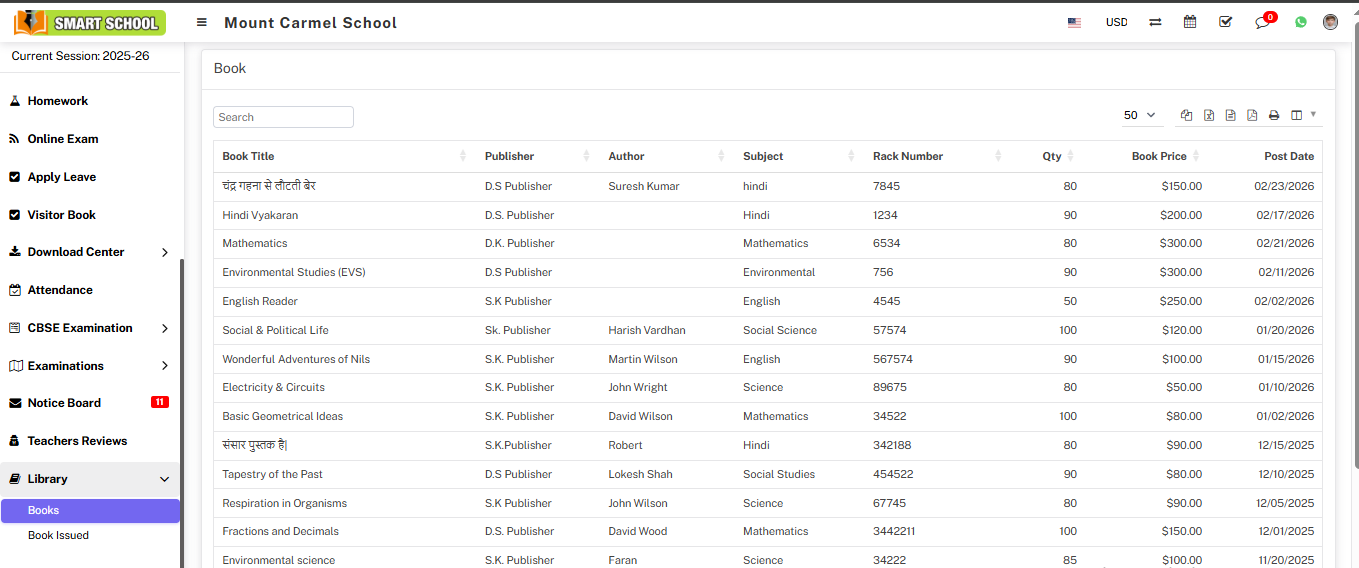Image resolution: width=1359 pixels, height=568 pixels.
Task: Click the copy table data icon
Action: coord(1186,116)
